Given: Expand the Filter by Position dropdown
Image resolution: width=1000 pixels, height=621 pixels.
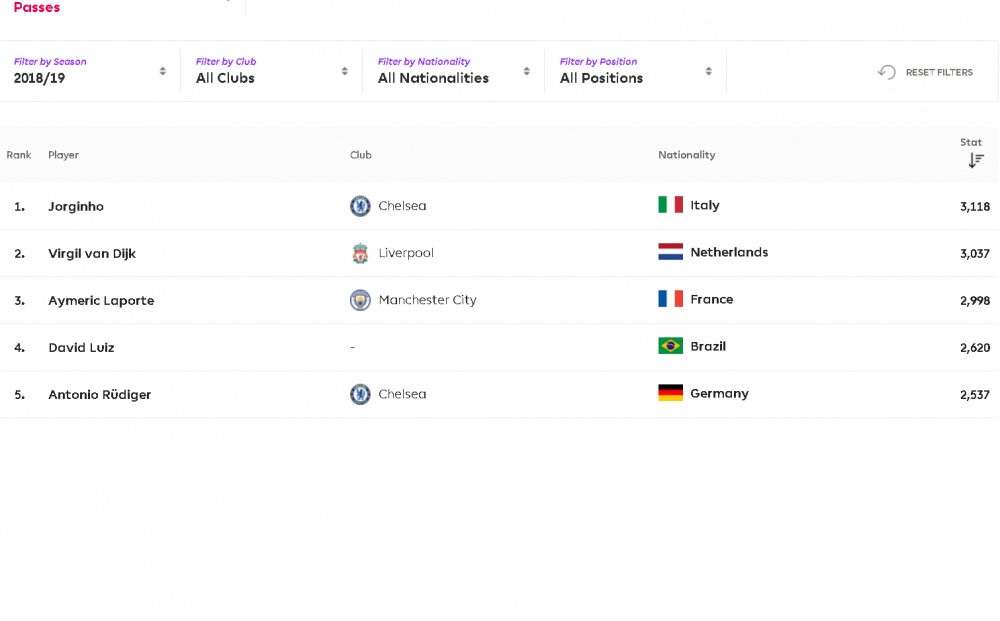Looking at the screenshot, I should [635, 71].
